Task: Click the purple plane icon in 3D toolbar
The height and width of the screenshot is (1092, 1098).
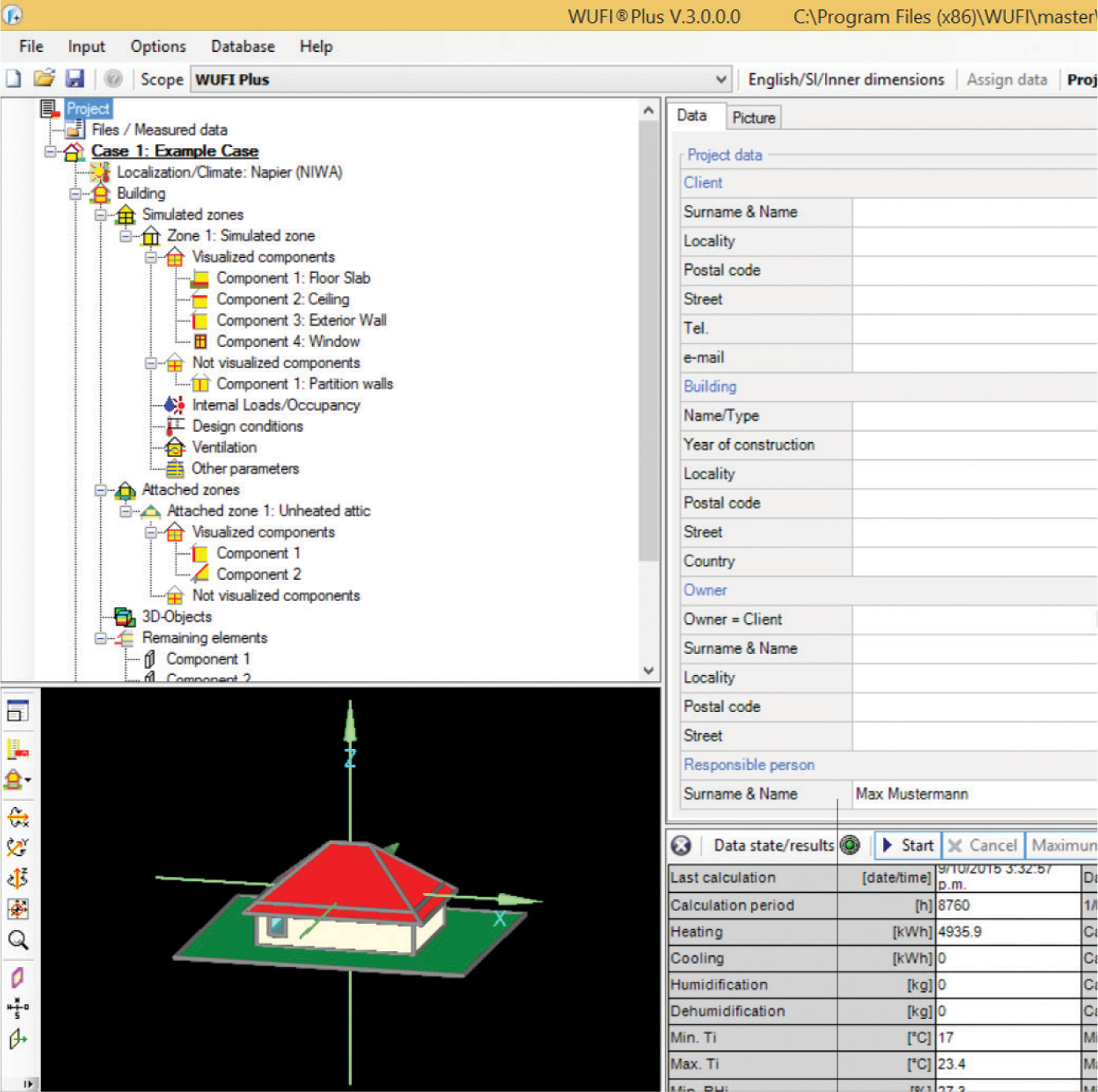Action: pyautogui.click(x=17, y=978)
